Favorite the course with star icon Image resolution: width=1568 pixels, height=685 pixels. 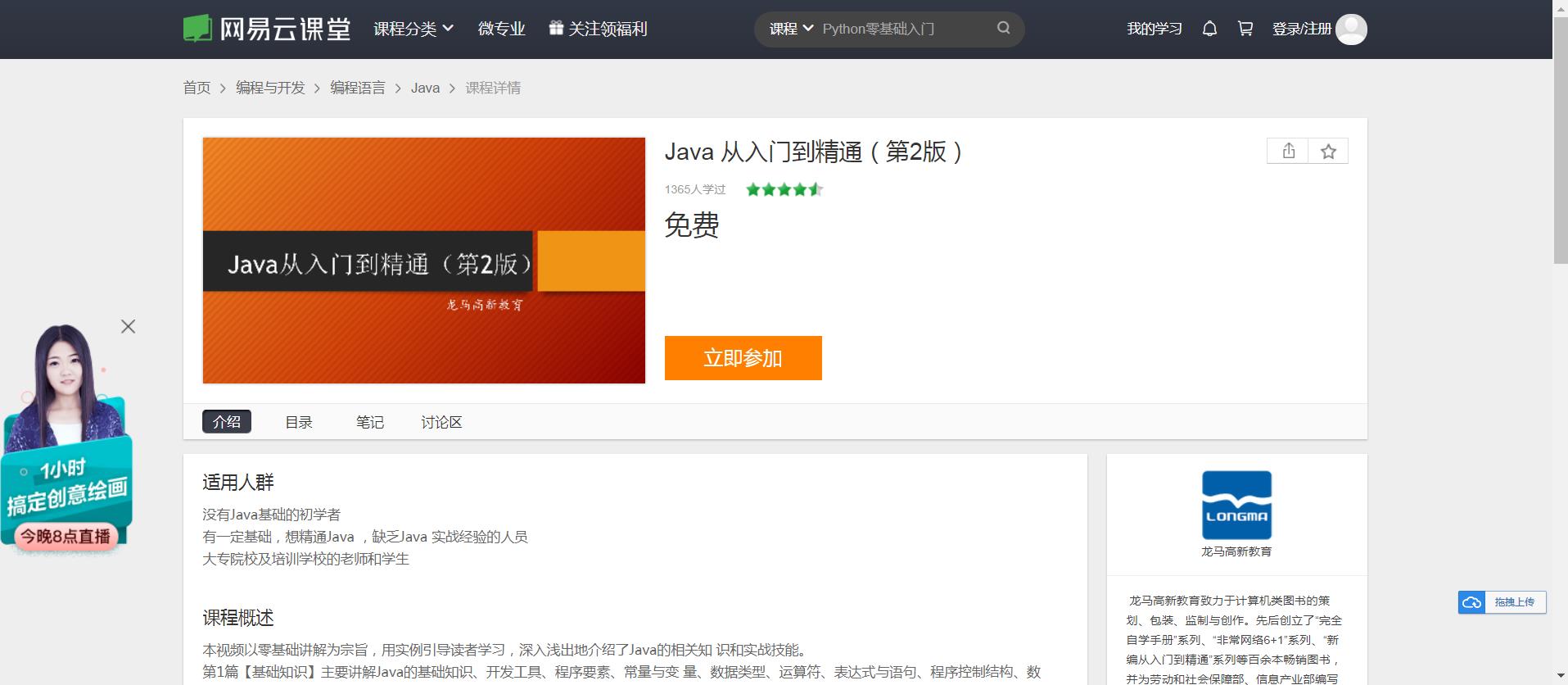[x=1328, y=151]
